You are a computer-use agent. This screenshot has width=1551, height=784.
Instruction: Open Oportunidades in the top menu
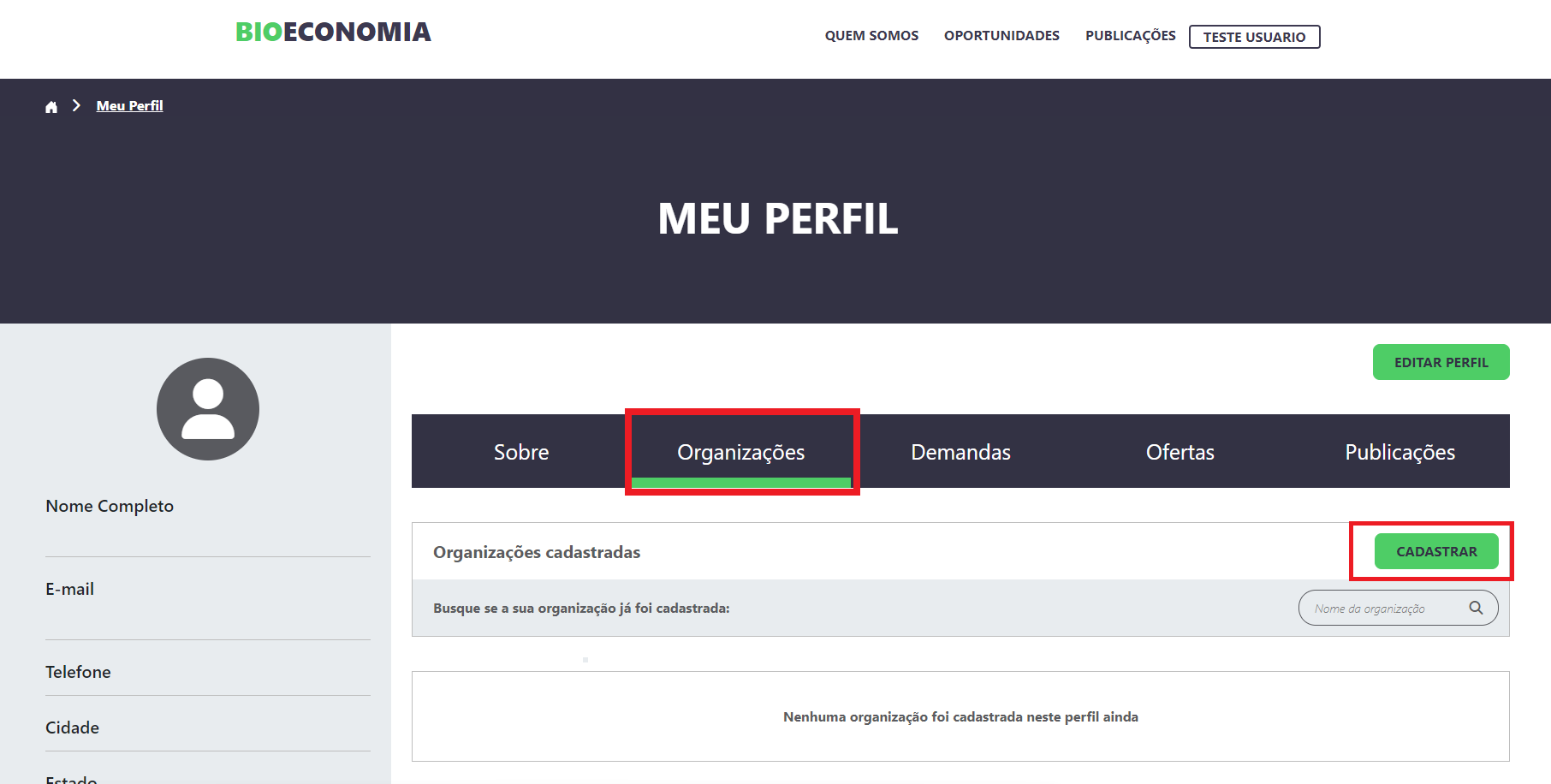pyautogui.click(x=1001, y=36)
